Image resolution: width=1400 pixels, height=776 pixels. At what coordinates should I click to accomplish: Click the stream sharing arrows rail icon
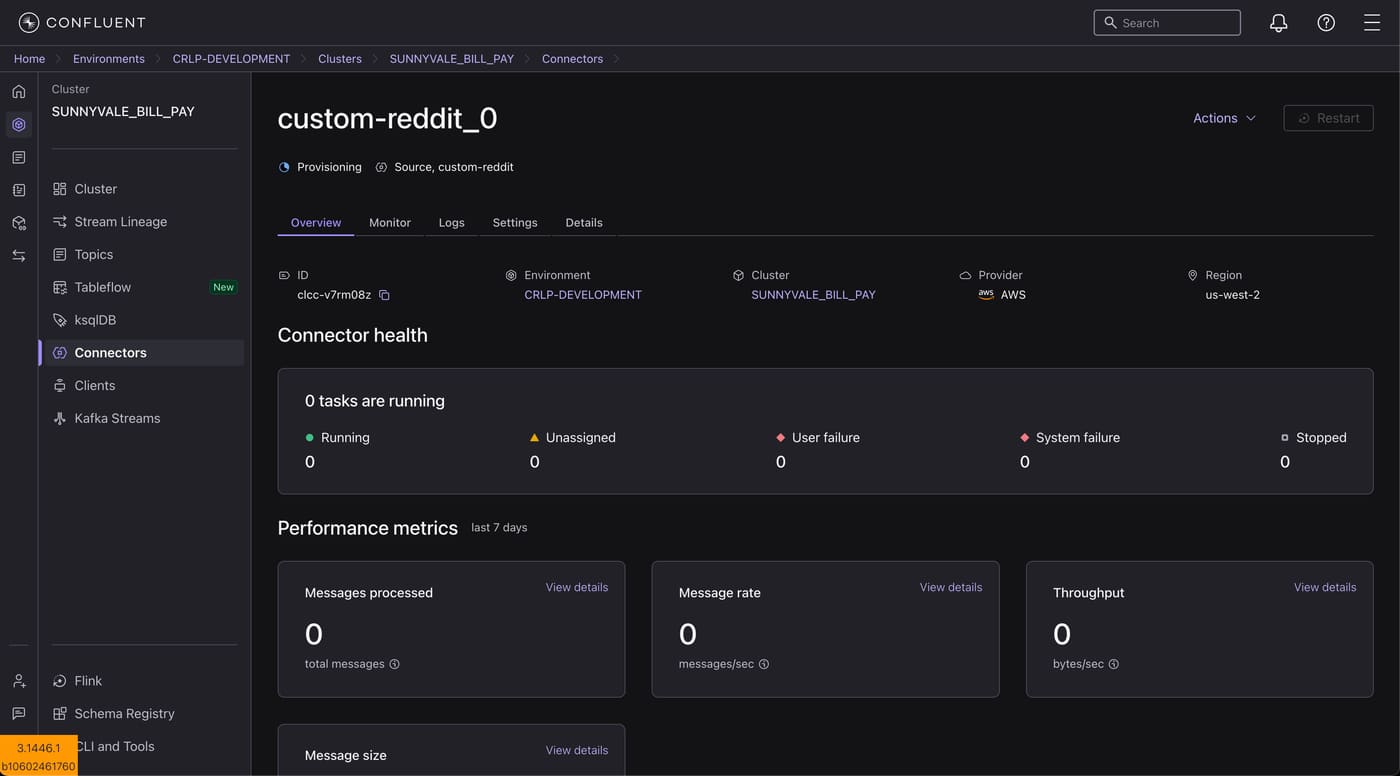click(19, 256)
